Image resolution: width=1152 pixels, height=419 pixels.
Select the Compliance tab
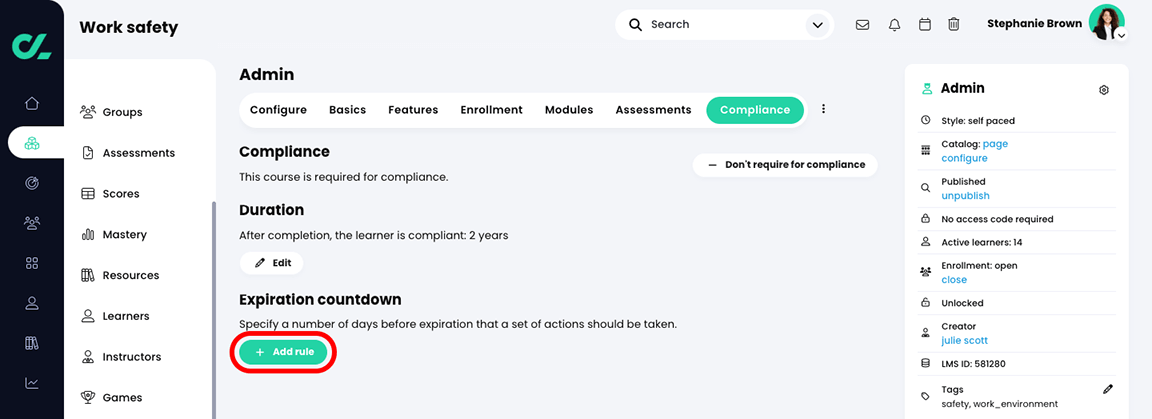755,110
